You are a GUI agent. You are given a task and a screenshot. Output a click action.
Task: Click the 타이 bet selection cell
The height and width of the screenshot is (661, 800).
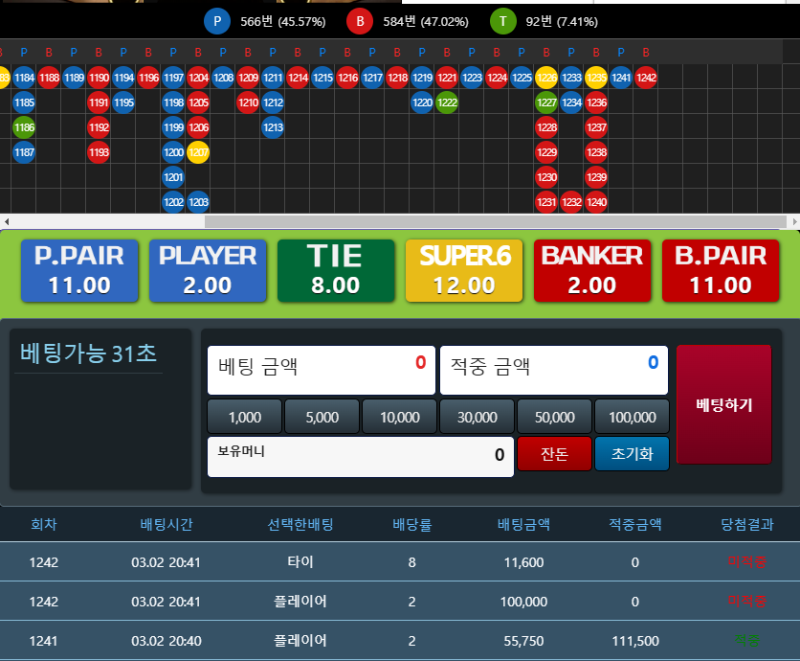301,562
